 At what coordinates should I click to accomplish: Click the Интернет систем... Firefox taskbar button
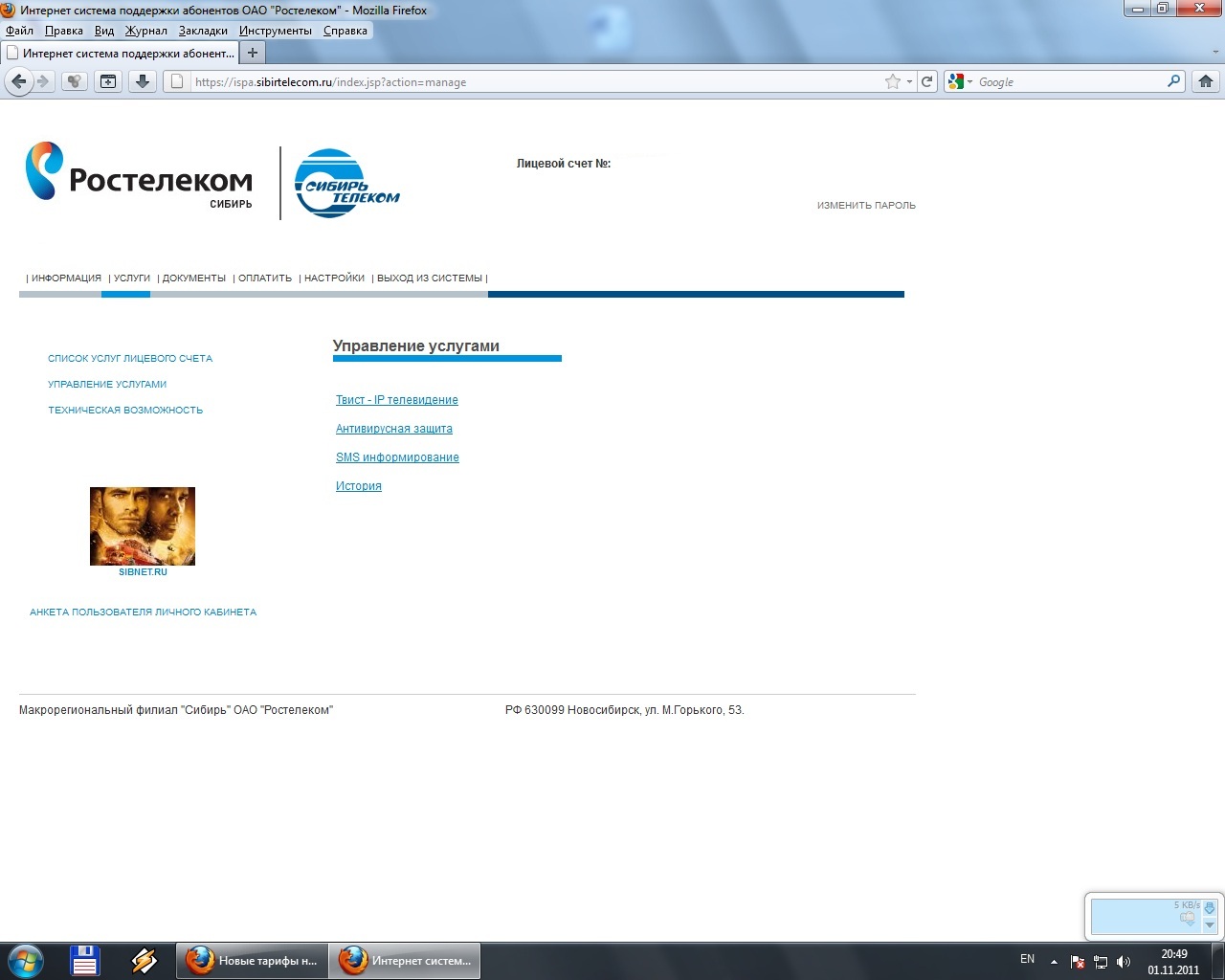[x=405, y=961]
